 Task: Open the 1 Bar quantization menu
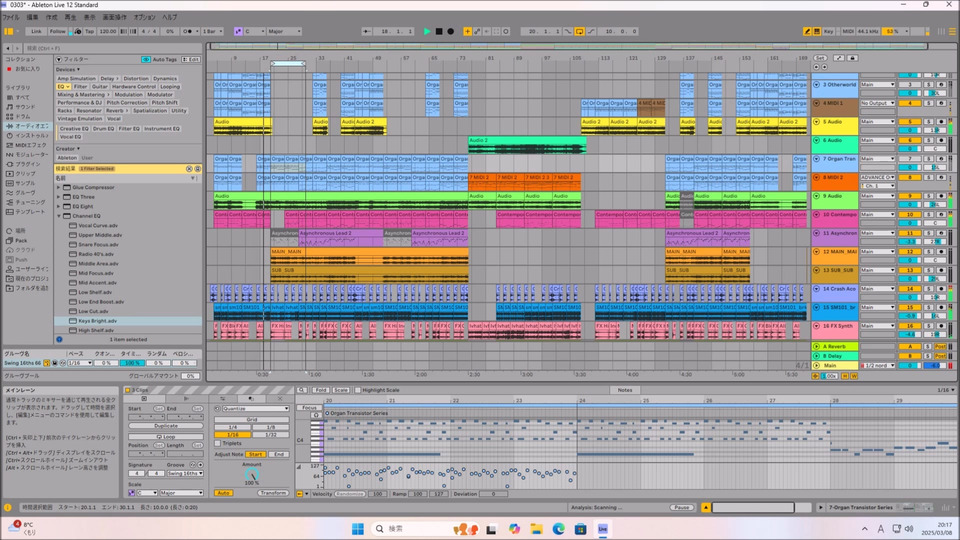(x=214, y=31)
